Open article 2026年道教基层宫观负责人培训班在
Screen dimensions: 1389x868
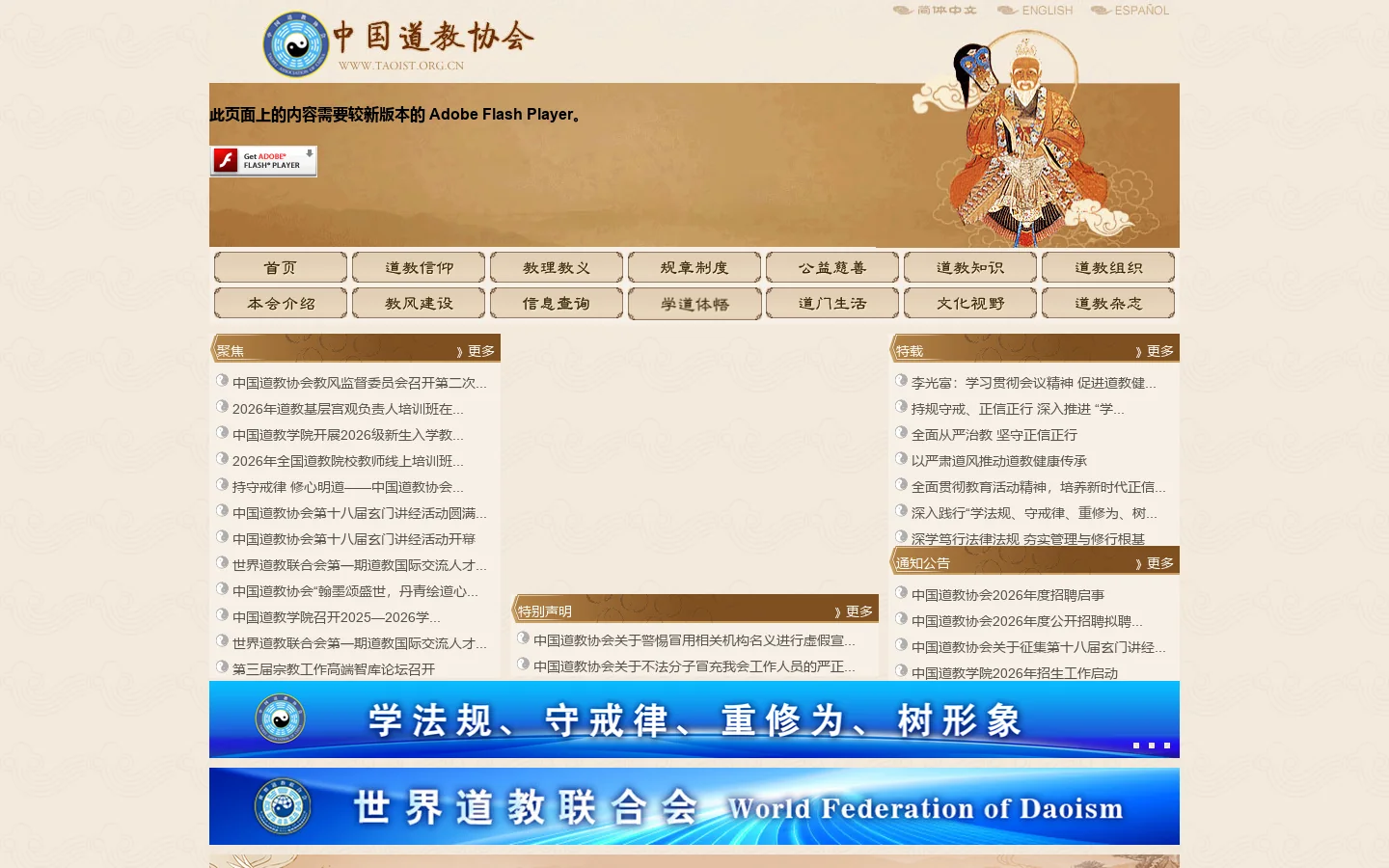347,409
